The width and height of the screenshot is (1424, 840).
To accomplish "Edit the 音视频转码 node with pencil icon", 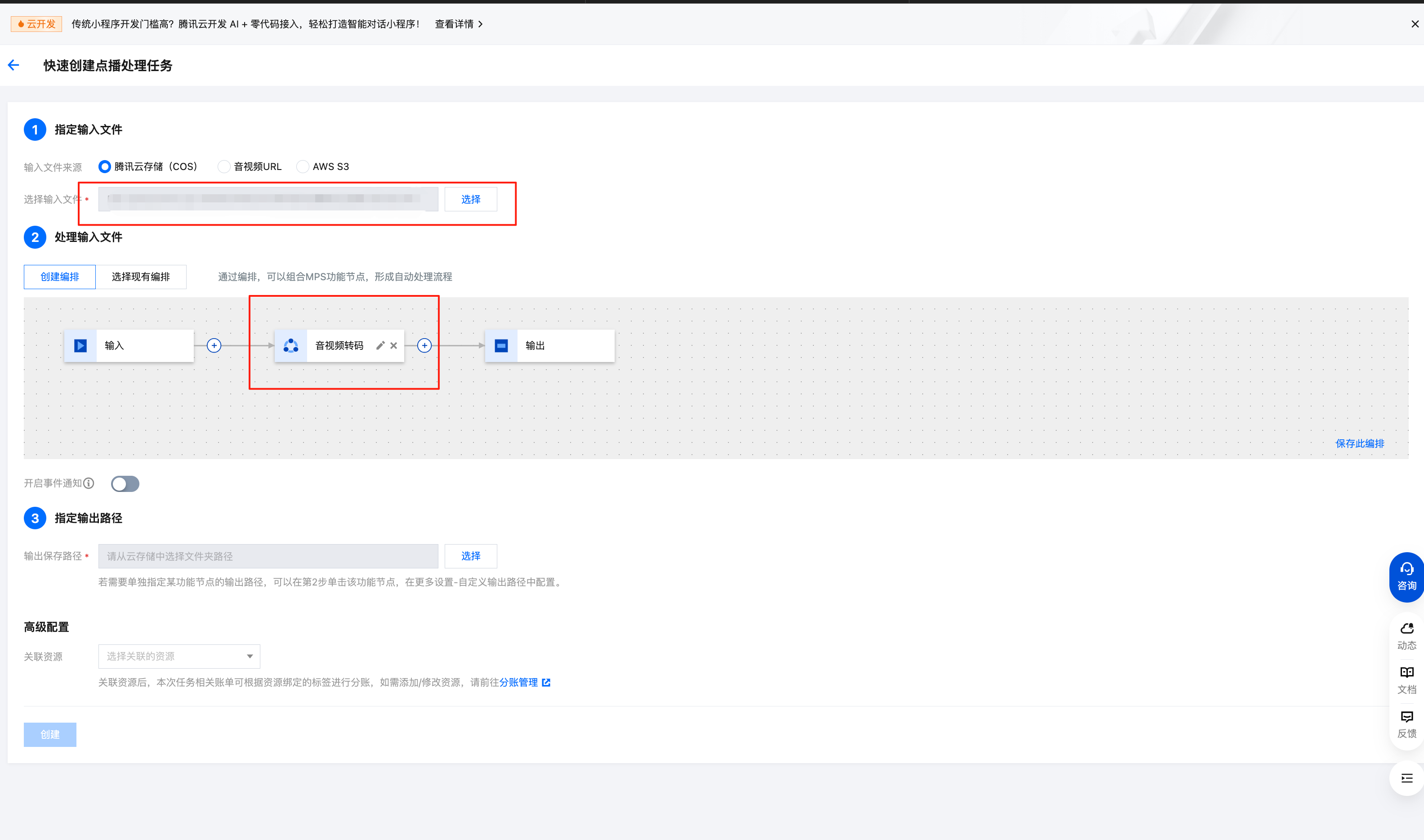I will click(x=380, y=345).
